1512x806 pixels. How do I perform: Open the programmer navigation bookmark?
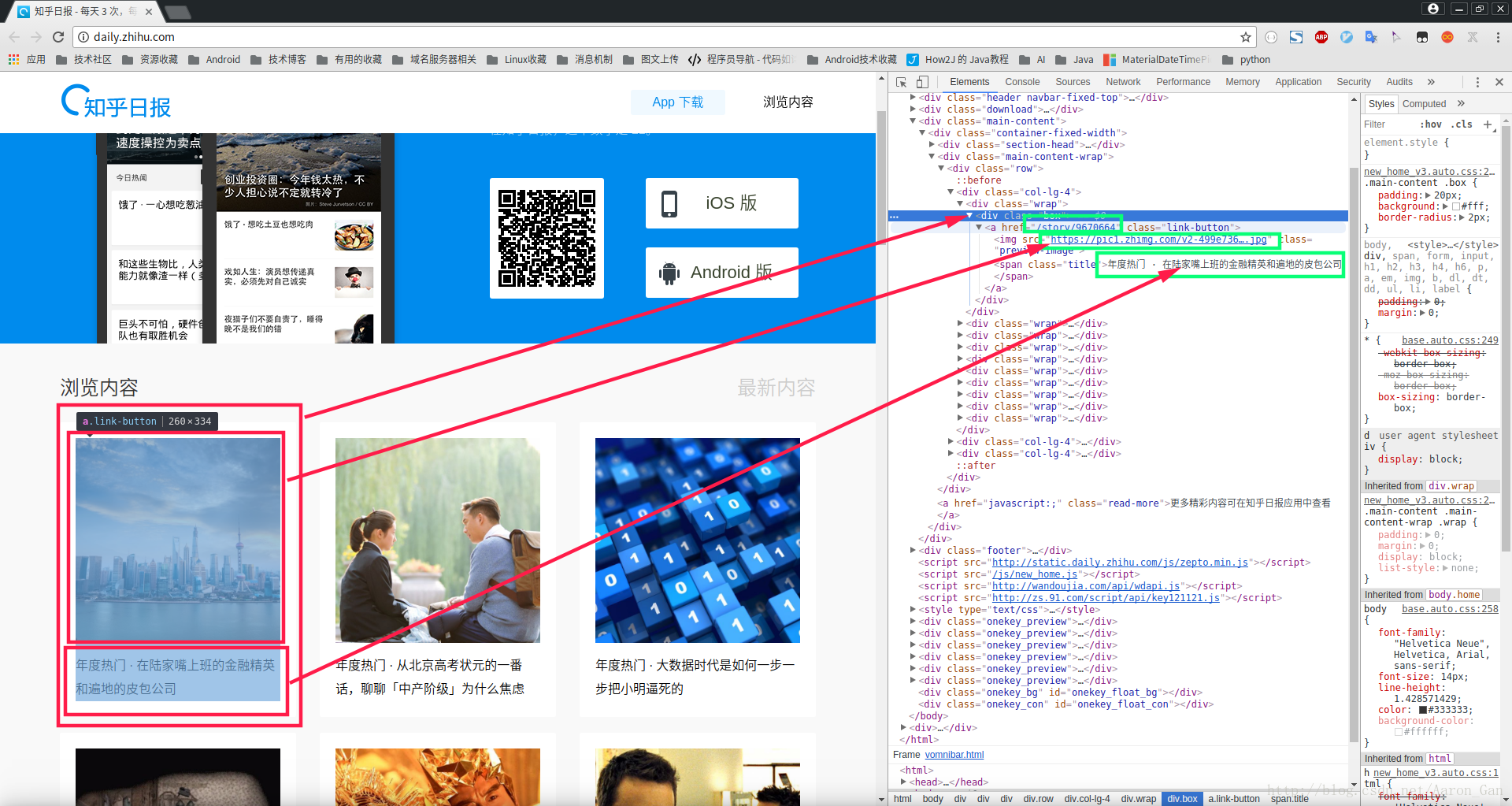tap(742, 60)
